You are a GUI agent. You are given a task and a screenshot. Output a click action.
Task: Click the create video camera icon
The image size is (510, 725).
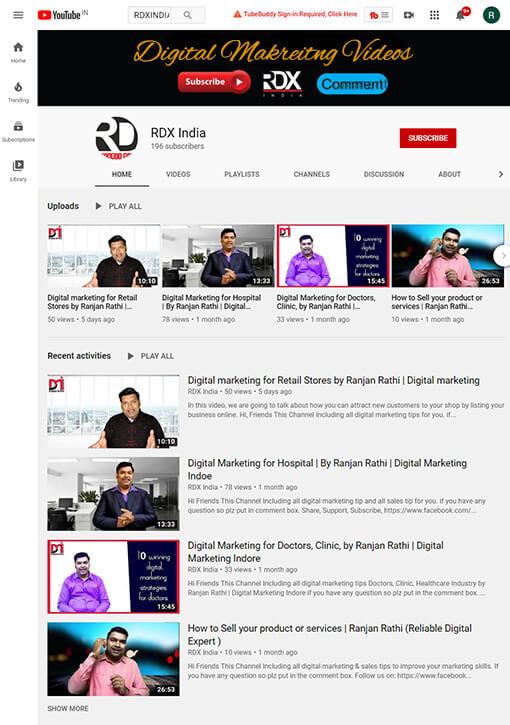click(x=409, y=15)
